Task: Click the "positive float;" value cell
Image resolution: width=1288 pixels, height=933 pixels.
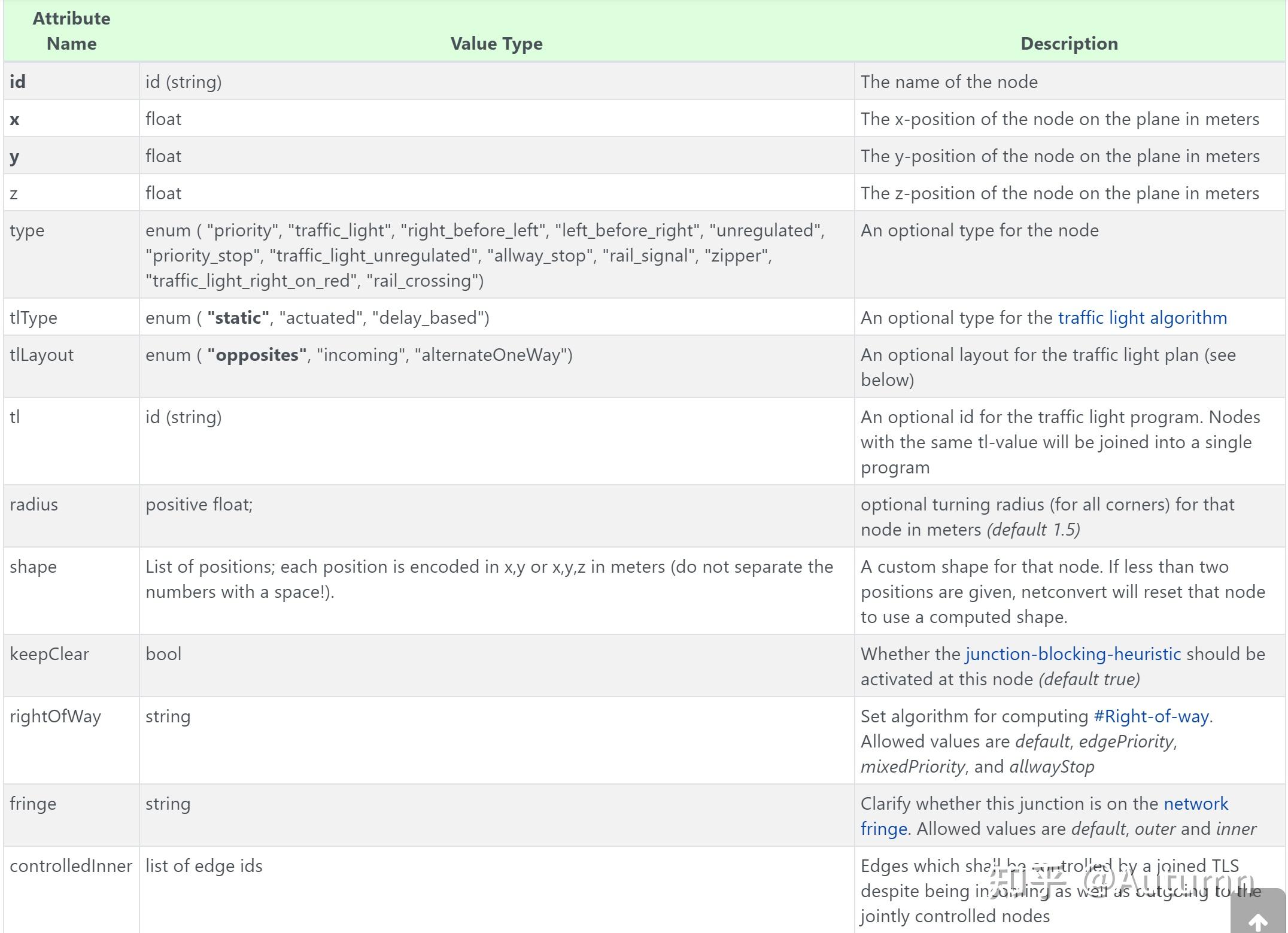Action: click(x=199, y=505)
